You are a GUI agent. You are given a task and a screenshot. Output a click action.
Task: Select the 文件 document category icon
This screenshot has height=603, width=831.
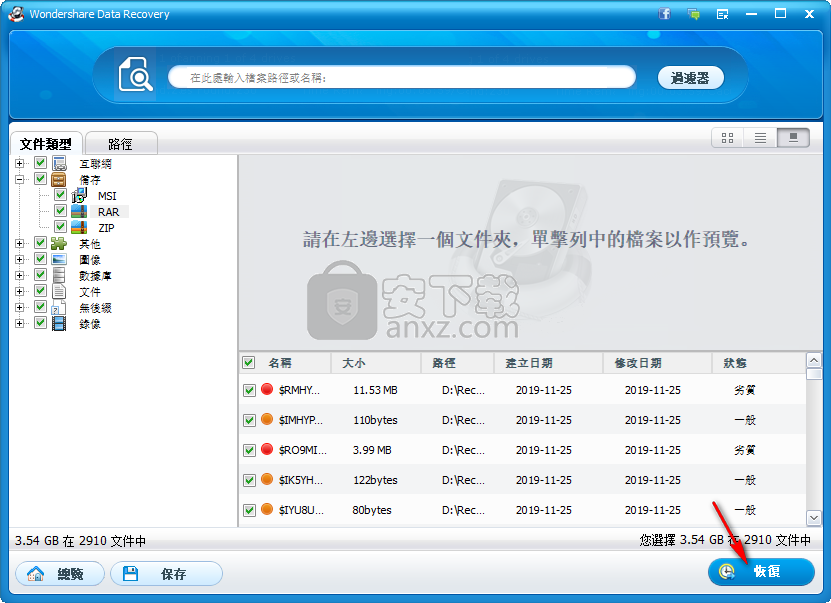coord(59,291)
